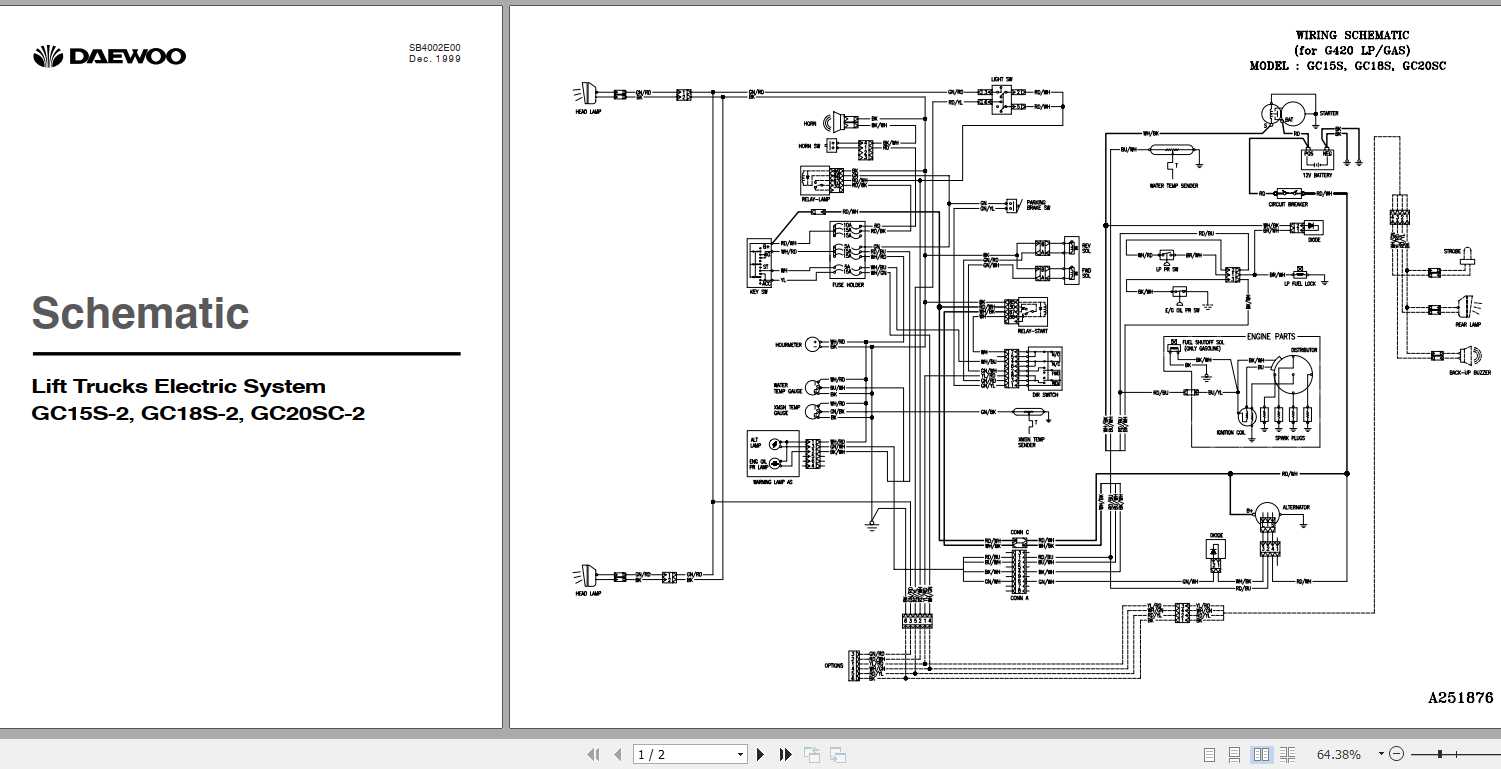The height and width of the screenshot is (769, 1501).
Task: Return to the previous view
Action: click(811, 754)
